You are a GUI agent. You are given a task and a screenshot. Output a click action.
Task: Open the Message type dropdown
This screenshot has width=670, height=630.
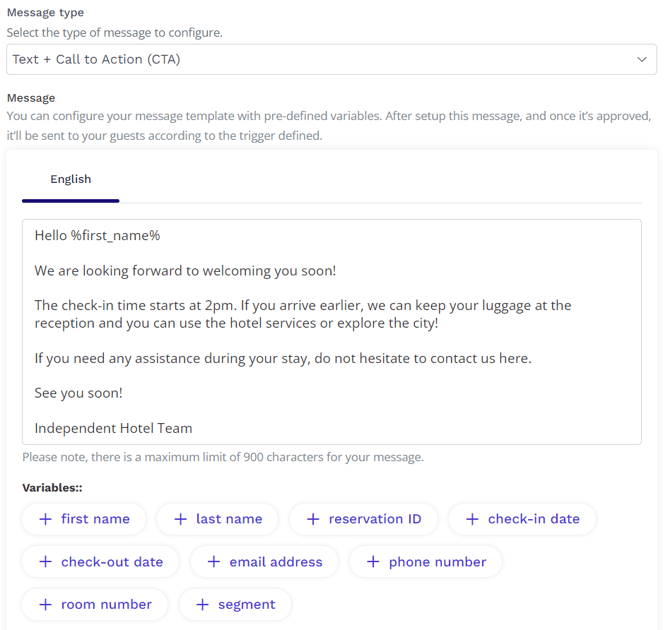pyautogui.click(x=331, y=59)
